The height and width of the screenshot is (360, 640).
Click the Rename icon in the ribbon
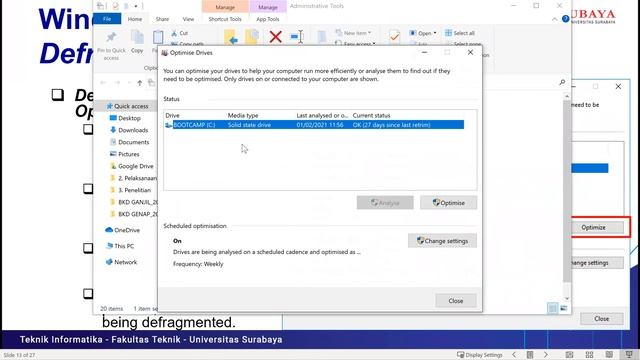(297, 37)
